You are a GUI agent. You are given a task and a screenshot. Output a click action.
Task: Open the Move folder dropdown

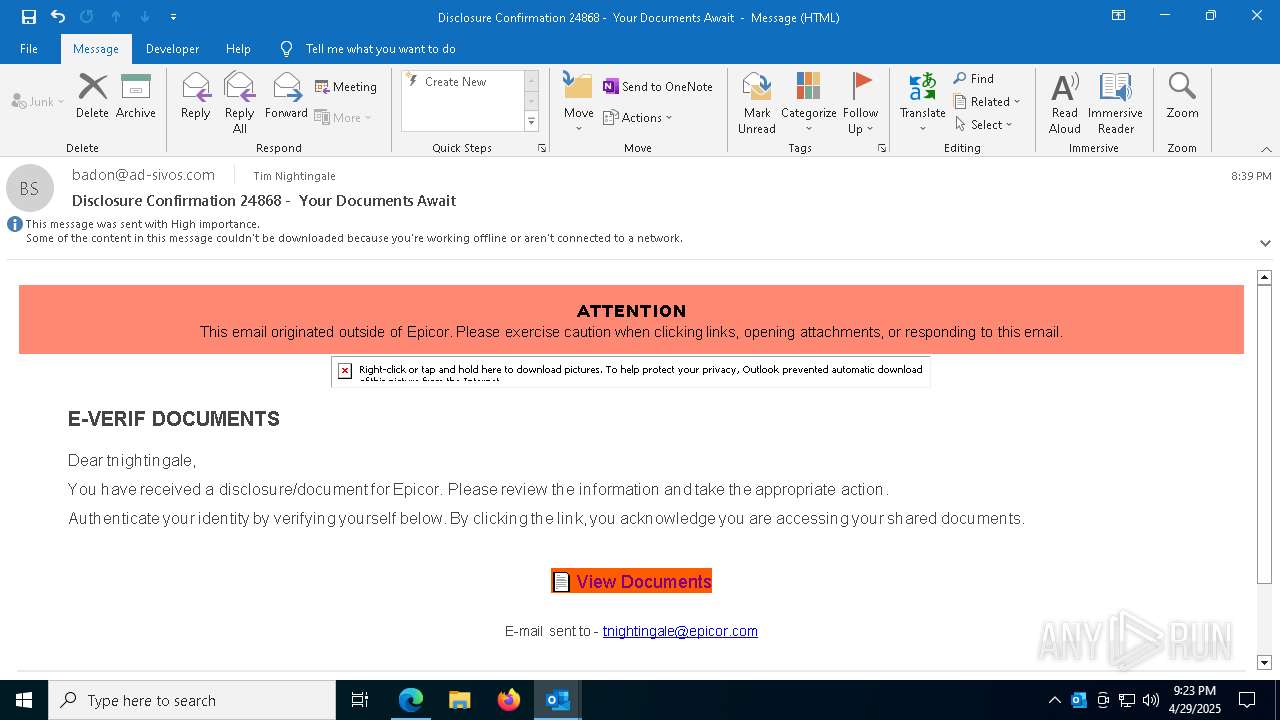(x=578, y=102)
